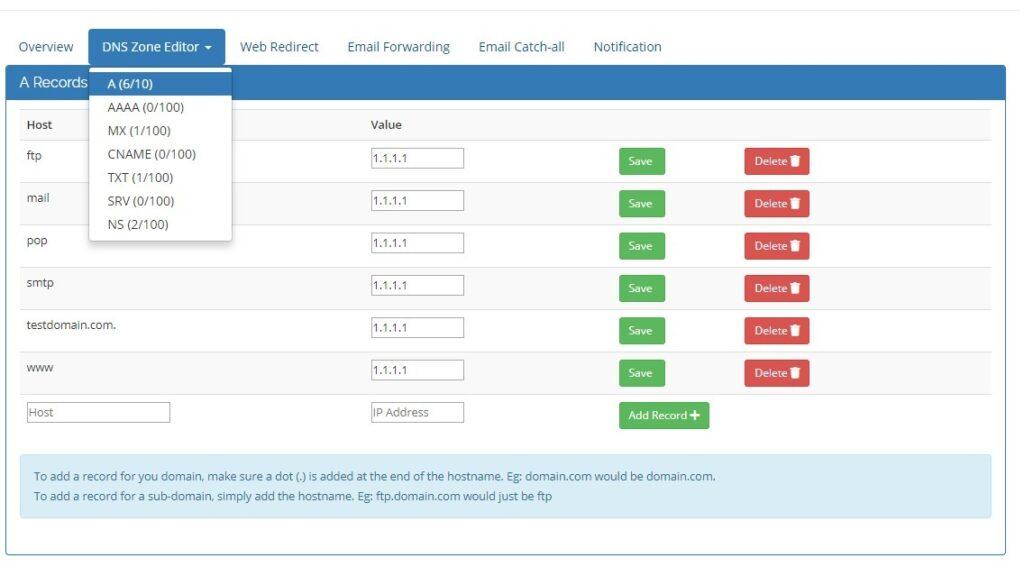The image size is (1024, 576).
Task: Save the smtp record
Action: (641, 289)
